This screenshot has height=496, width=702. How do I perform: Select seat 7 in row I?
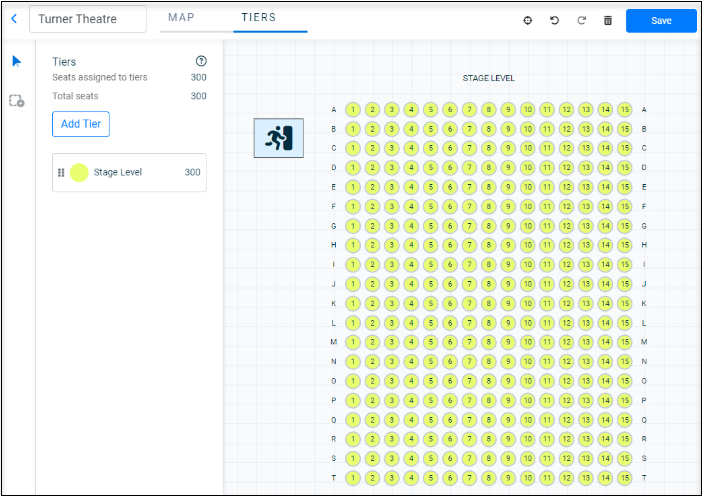pos(469,265)
